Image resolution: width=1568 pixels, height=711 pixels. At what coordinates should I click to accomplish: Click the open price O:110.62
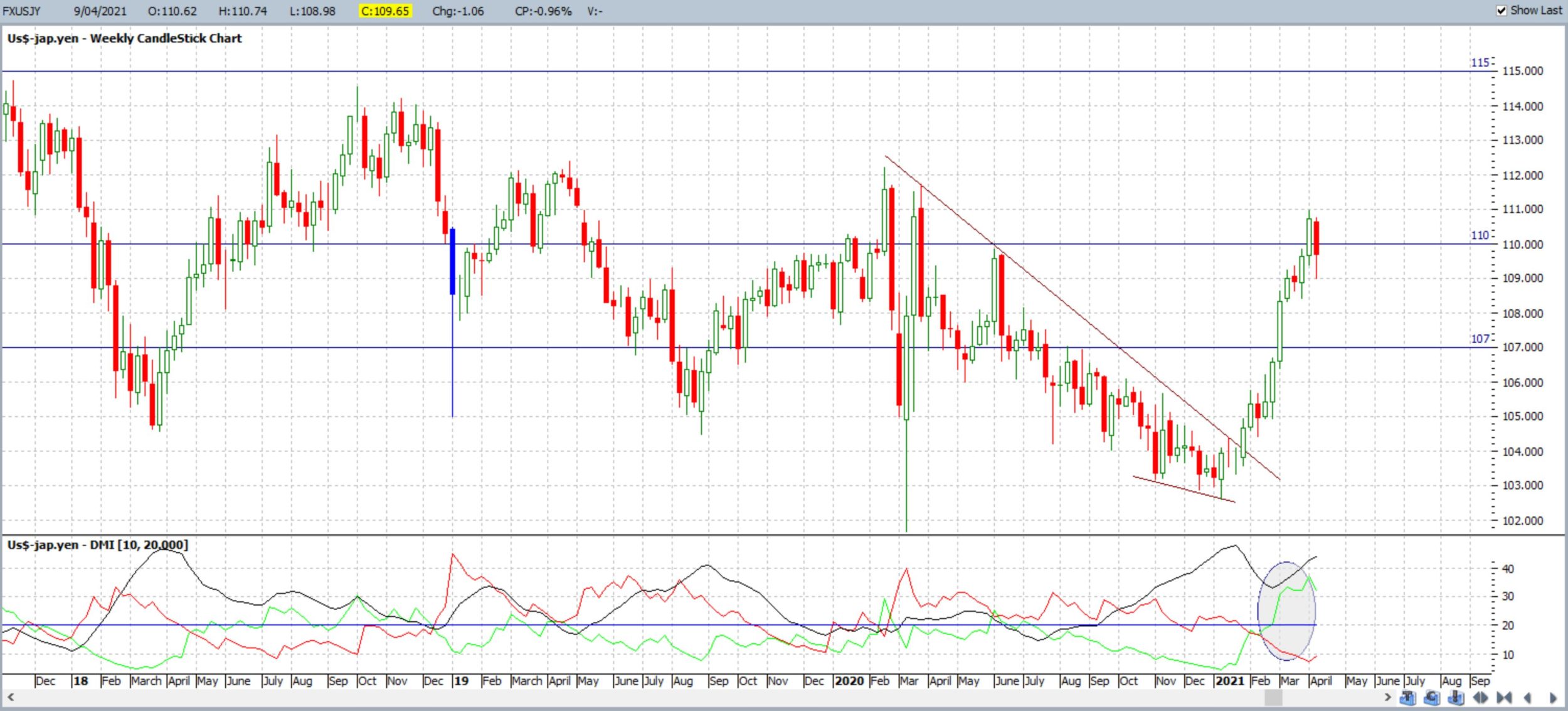(x=172, y=11)
